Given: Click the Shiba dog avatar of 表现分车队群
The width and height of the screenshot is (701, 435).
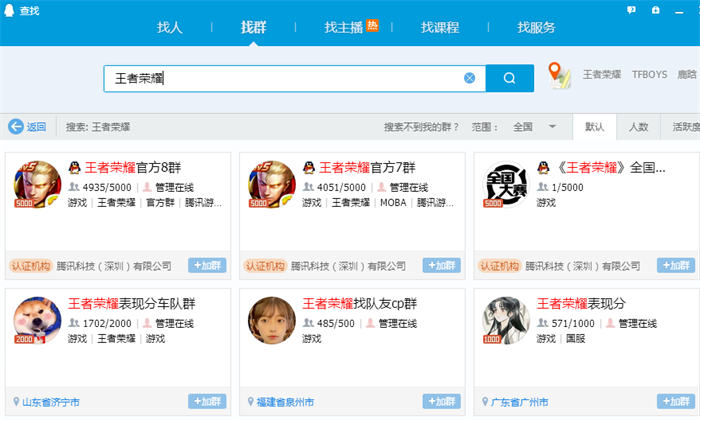Looking at the screenshot, I should point(37,320).
